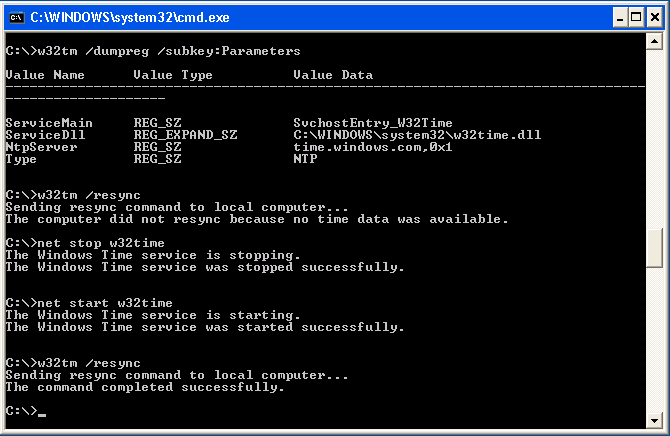Click the window title text C:\WINDOWS\system32\cmd.exe
670x436 pixels.
pyautogui.click(x=130, y=18)
